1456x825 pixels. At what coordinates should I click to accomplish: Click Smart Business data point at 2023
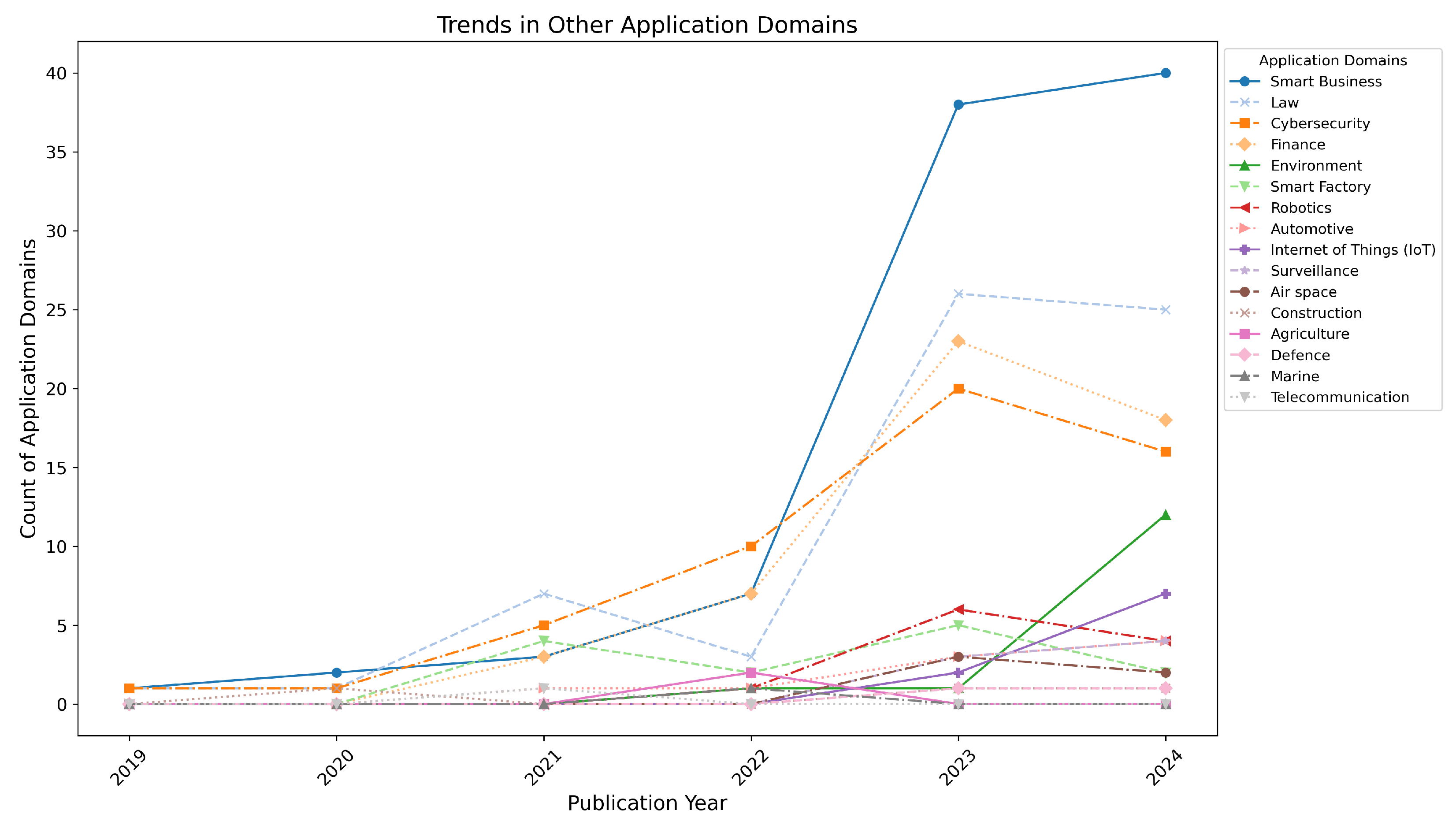(x=958, y=105)
